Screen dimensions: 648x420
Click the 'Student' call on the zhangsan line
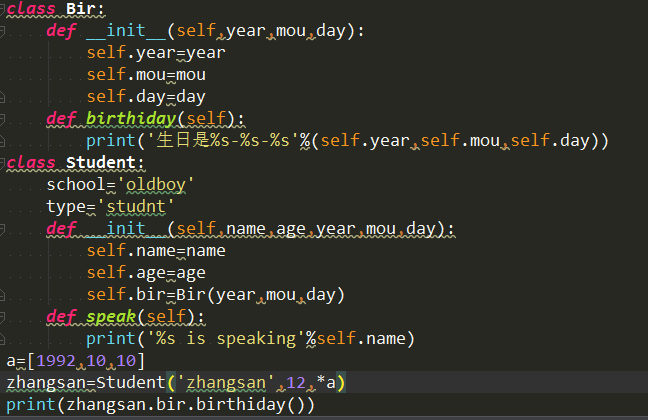pos(131,383)
